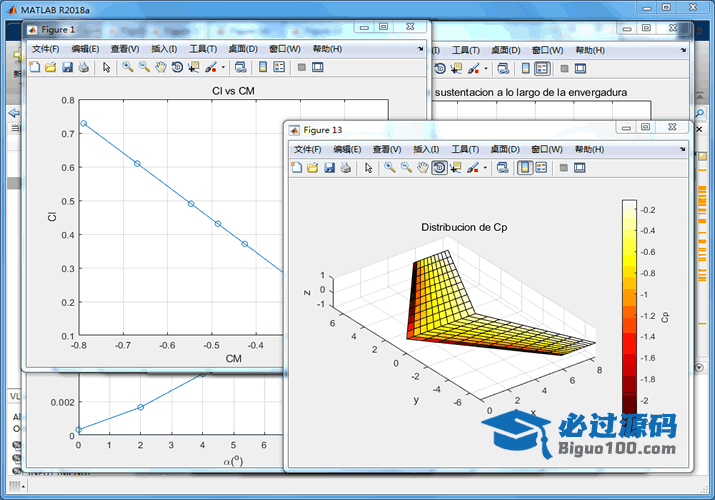This screenshot has width=715, height=500.
Task: Open Brush color dropdown arrow in Figure 1
Action: pyautogui.click(x=224, y=68)
